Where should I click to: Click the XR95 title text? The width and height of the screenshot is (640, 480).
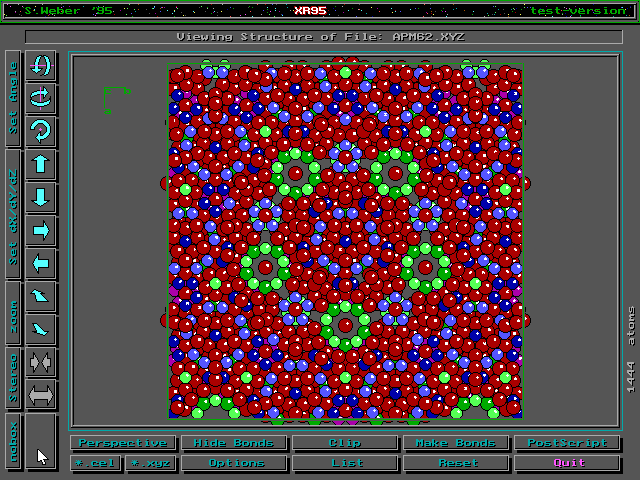coord(310,11)
